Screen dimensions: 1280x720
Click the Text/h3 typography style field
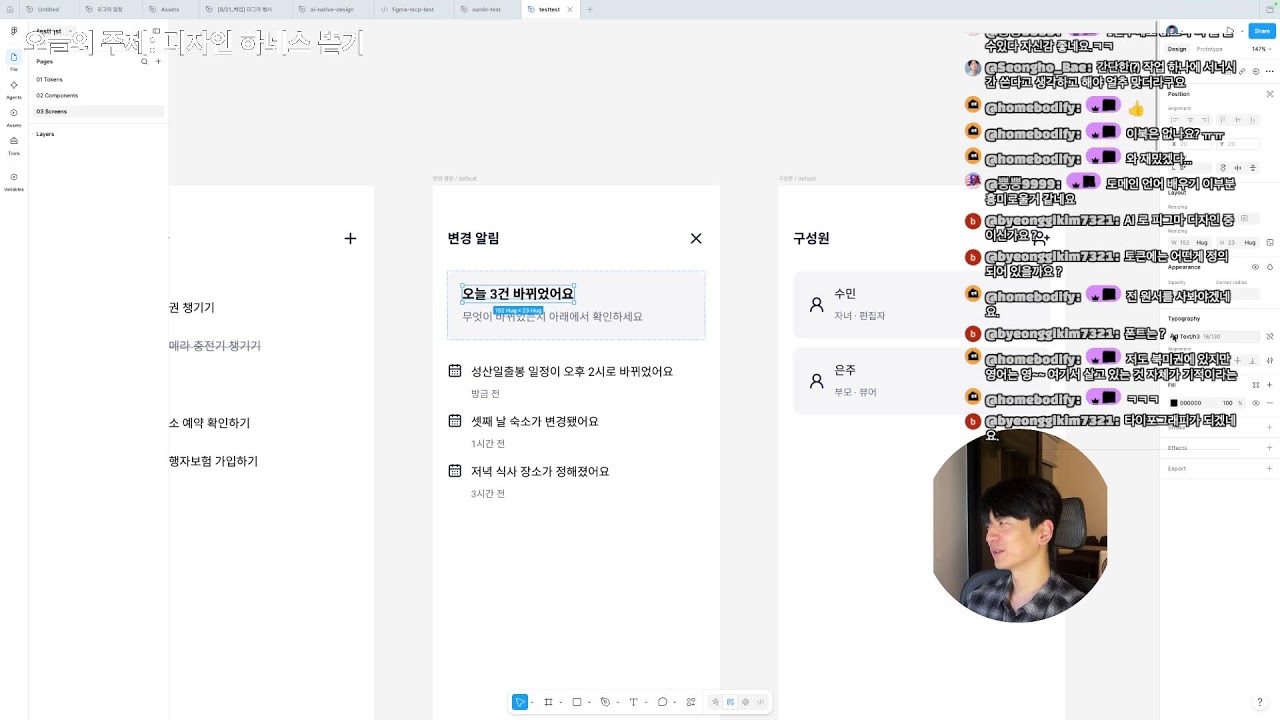1213,336
